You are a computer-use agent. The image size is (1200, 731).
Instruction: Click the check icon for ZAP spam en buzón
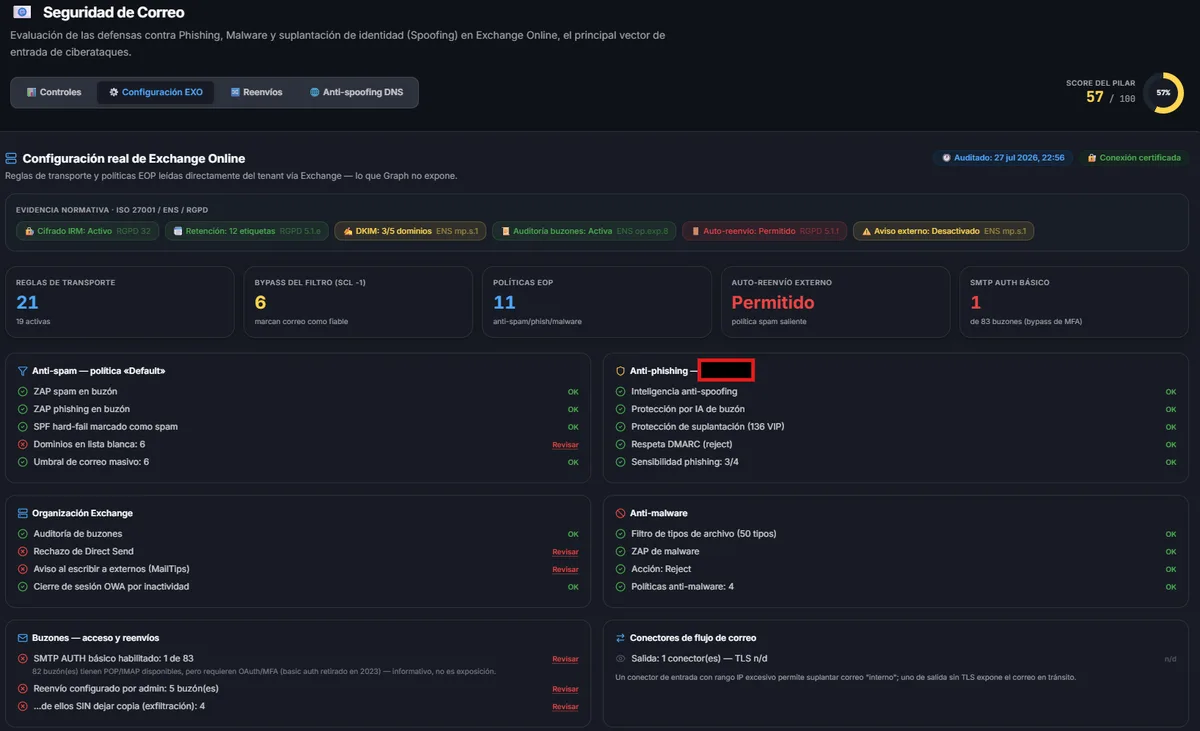[23, 392]
